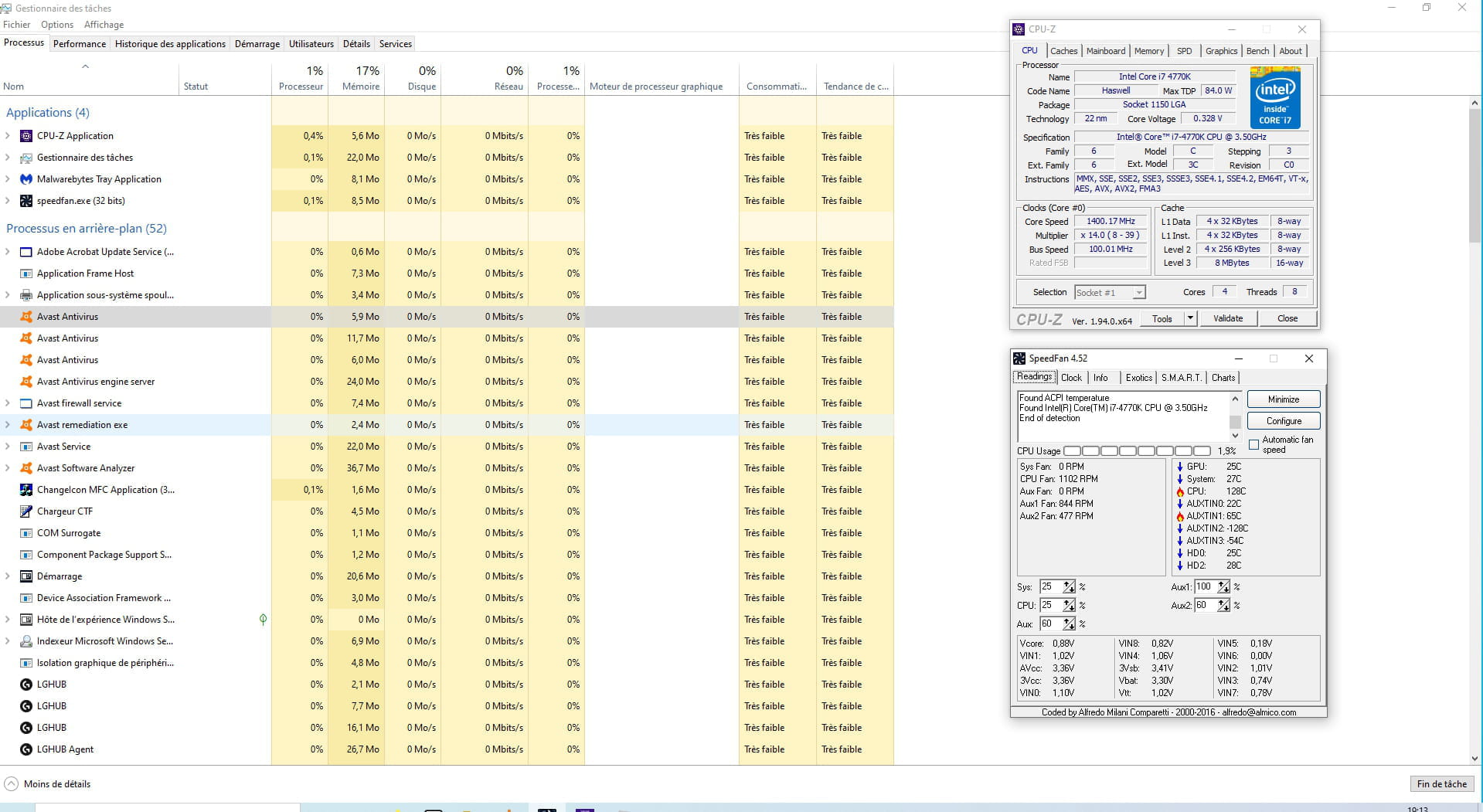Switch to the Performance tab
This screenshot has height=812, width=1483.
[80, 44]
